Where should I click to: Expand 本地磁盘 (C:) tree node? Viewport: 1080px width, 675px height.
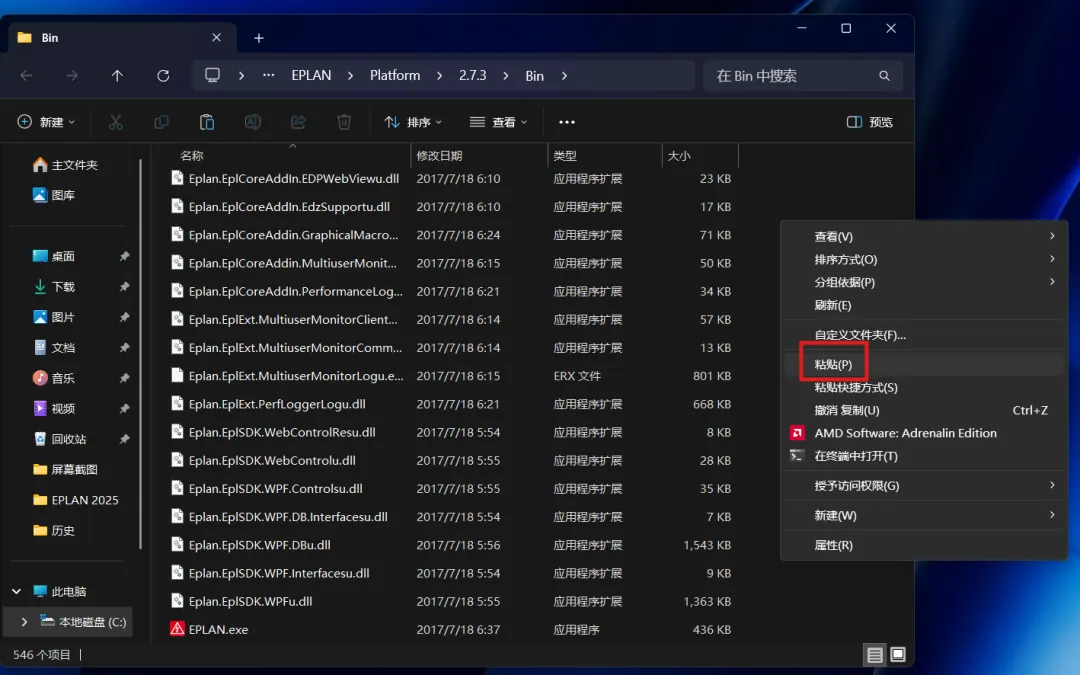(24, 622)
